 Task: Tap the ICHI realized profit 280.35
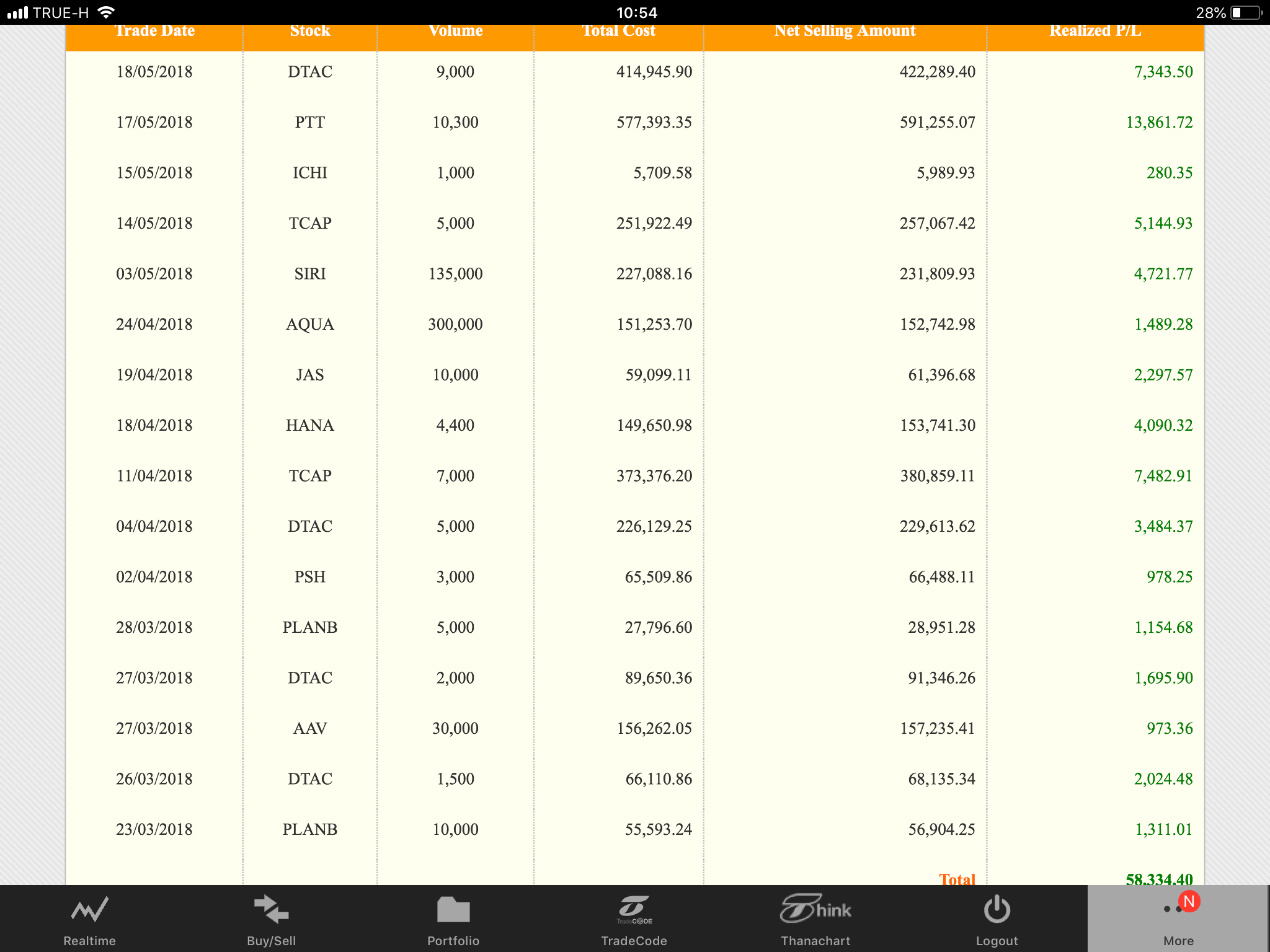click(x=1169, y=173)
